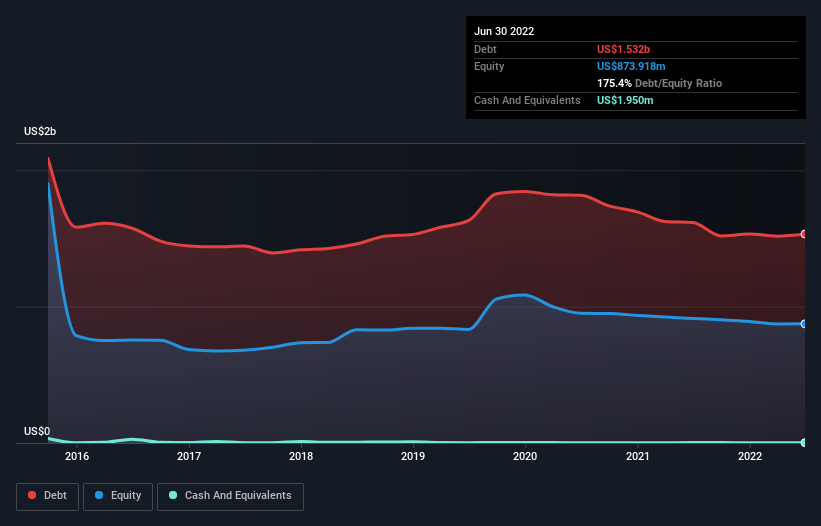The width and height of the screenshot is (821, 526).
Task: Select the red Debt endpoint marker
Action: pos(804,234)
